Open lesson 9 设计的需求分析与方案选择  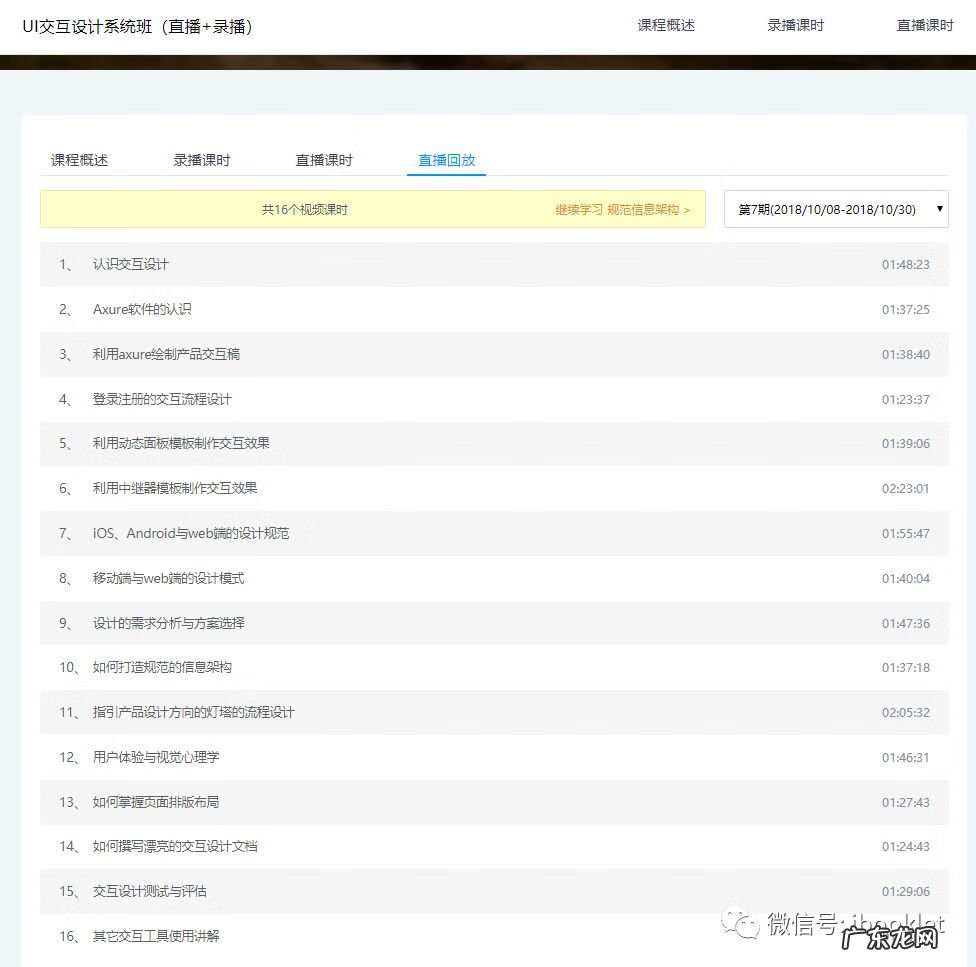point(494,623)
